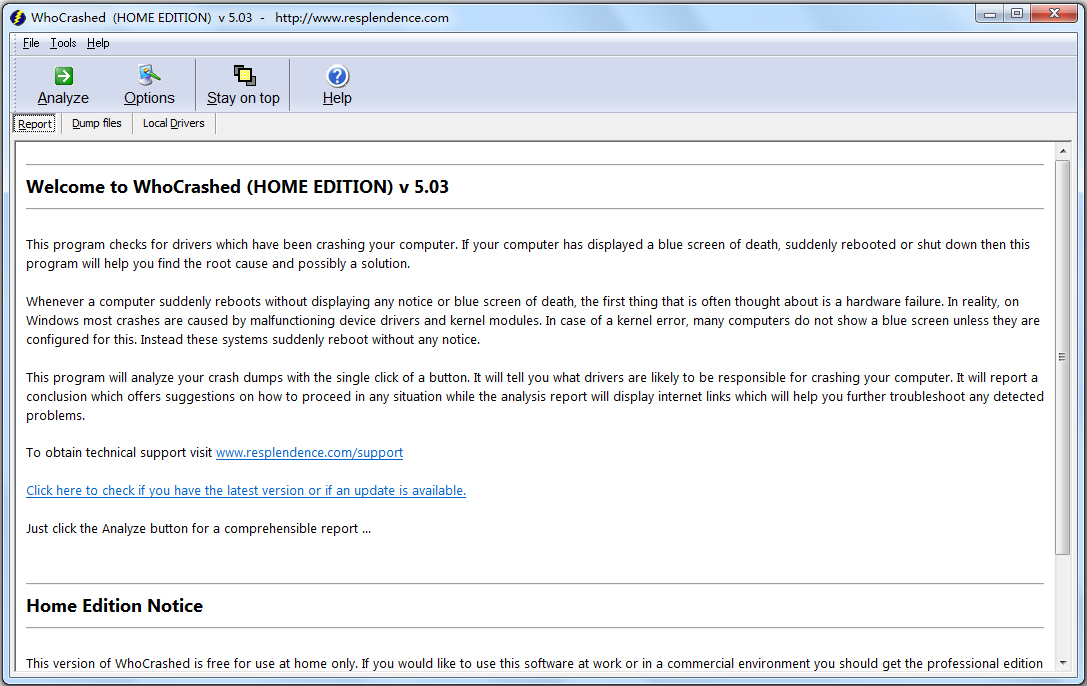Click the WhoCrashed lightning title bar icon

pyautogui.click(x=17, y=17)
